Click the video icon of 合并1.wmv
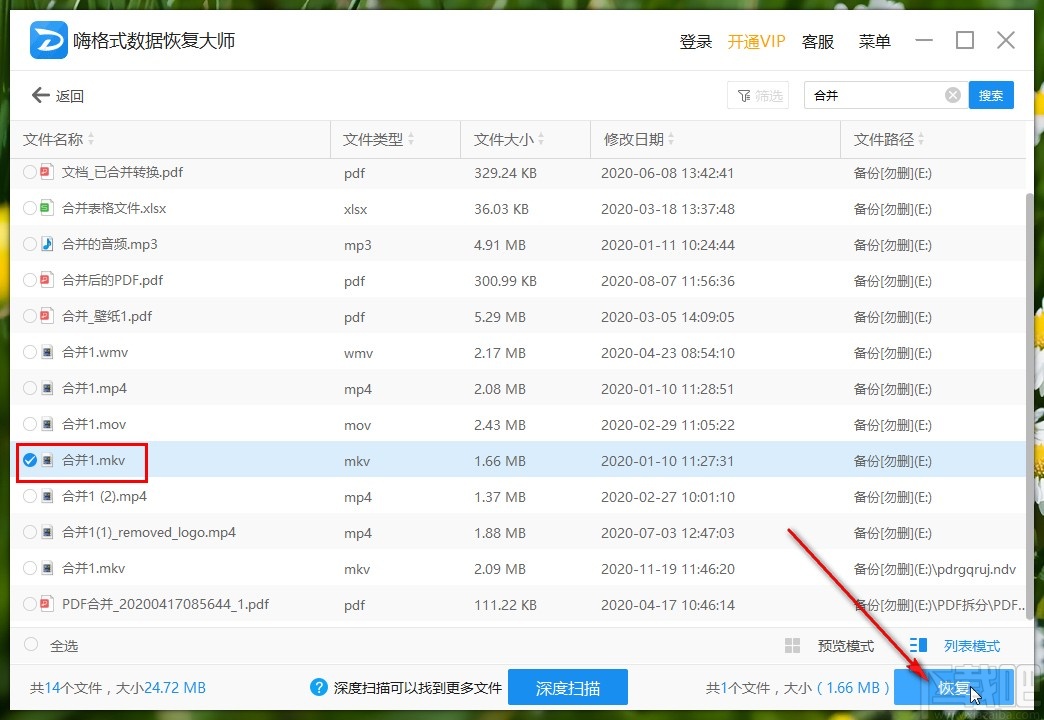The width and height of the screenshot is (1044, 720). (x=47, y=352)
